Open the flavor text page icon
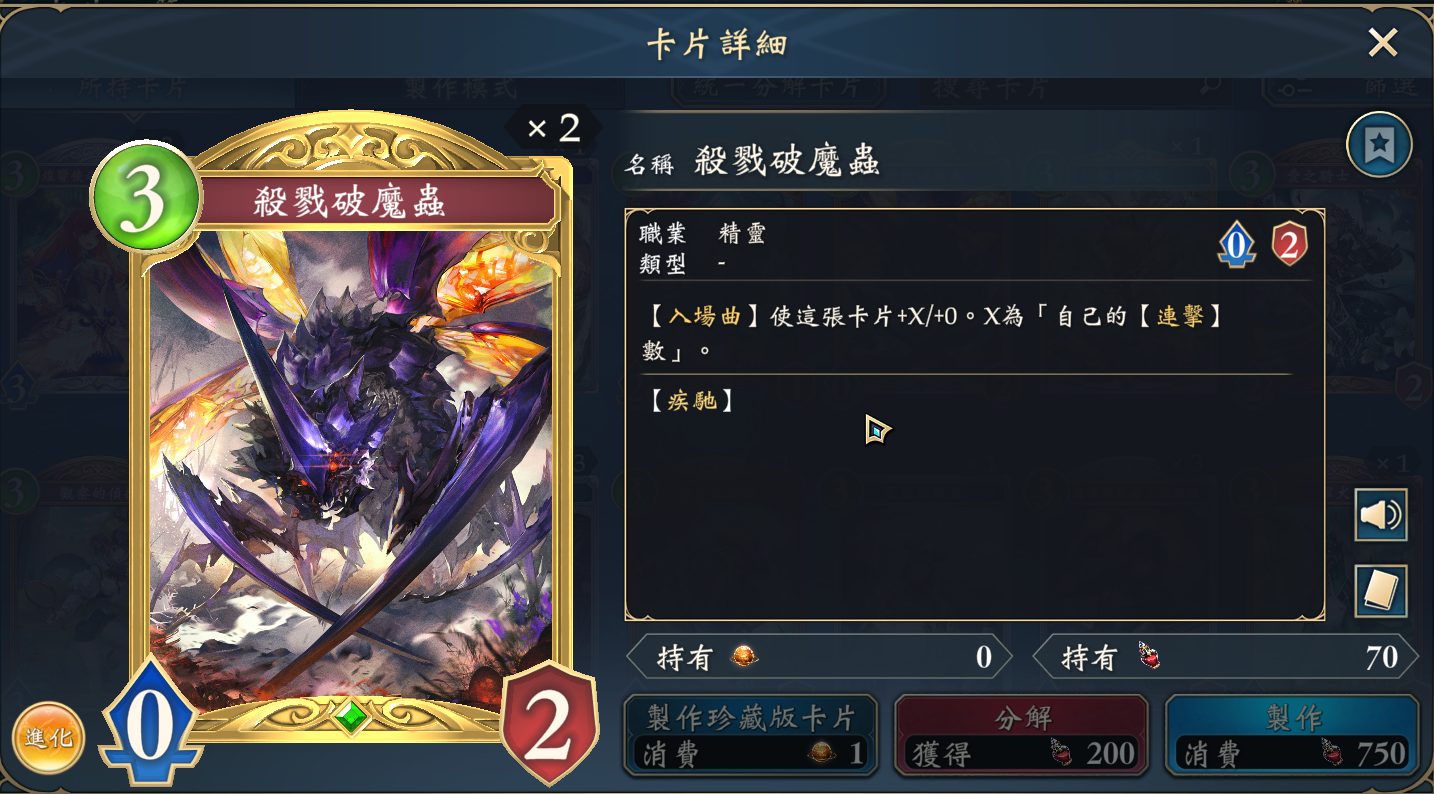 pyautogui.click(x=1381, y=591)
